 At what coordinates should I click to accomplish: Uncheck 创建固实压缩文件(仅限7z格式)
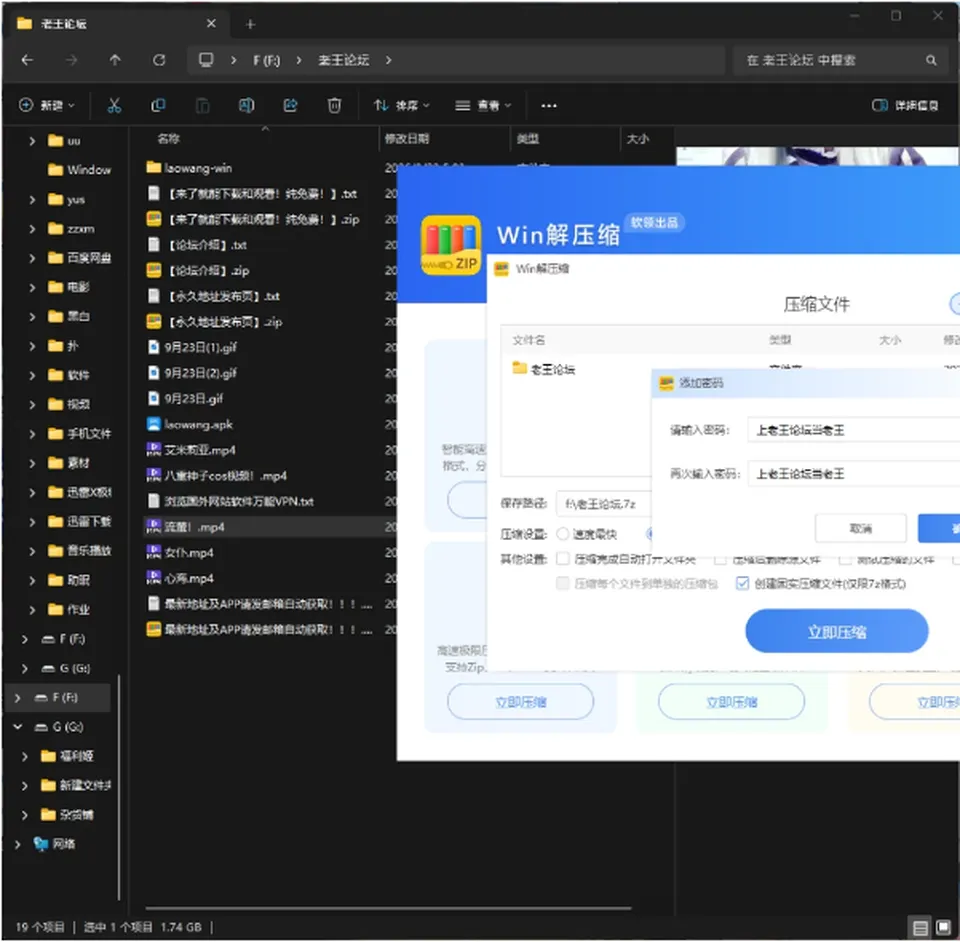[742, 583]
